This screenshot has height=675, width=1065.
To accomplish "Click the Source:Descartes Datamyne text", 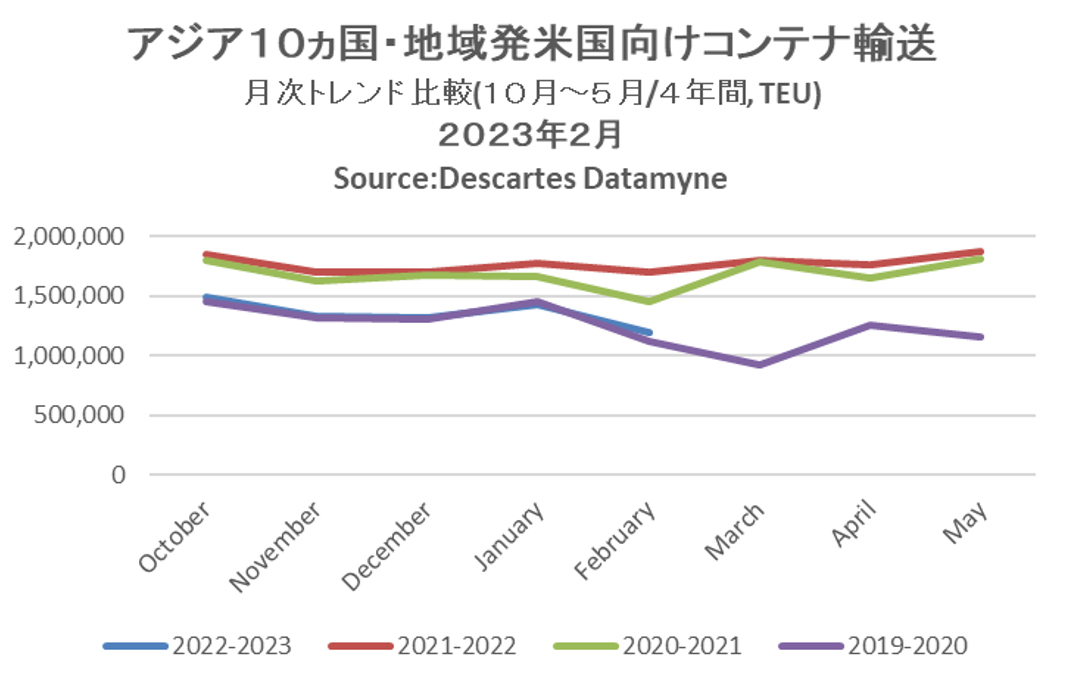I will (x=530, y=178).
